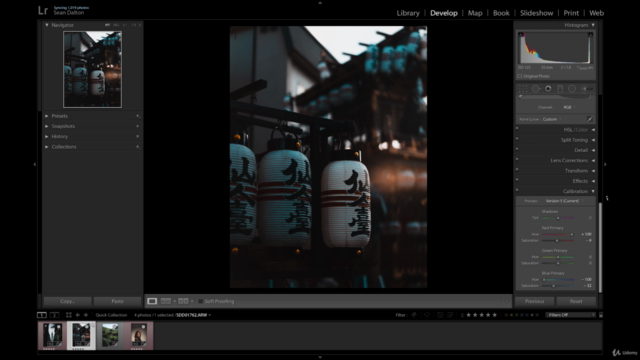Screen dimensions: 640x360
Task: Switch to the Web module
Action: [596, 13]
